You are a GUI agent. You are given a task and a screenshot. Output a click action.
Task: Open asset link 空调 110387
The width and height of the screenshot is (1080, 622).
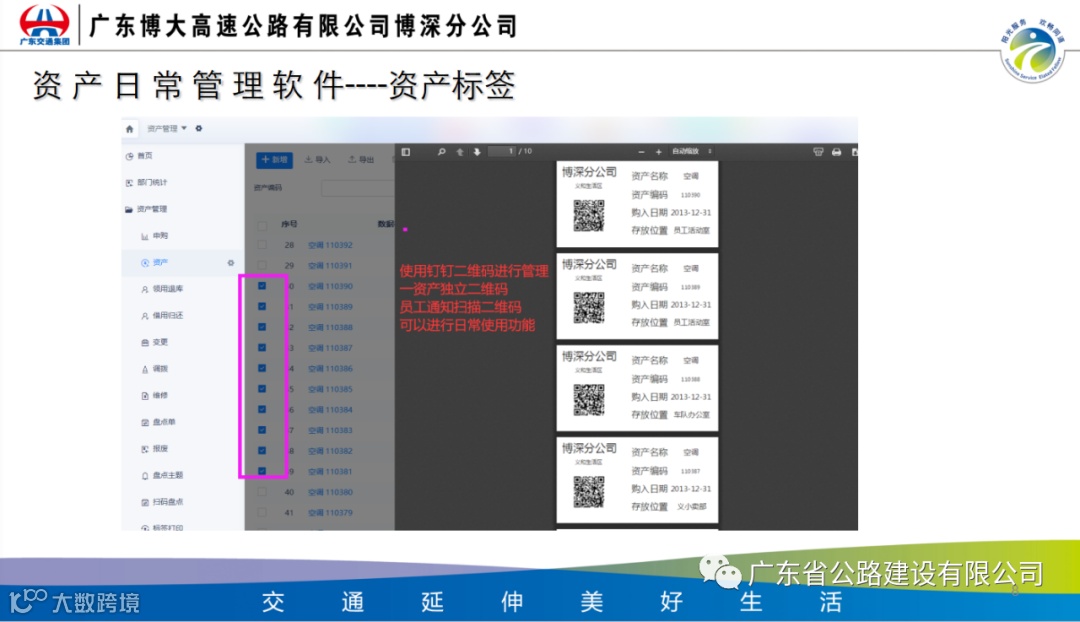[330, 349]
